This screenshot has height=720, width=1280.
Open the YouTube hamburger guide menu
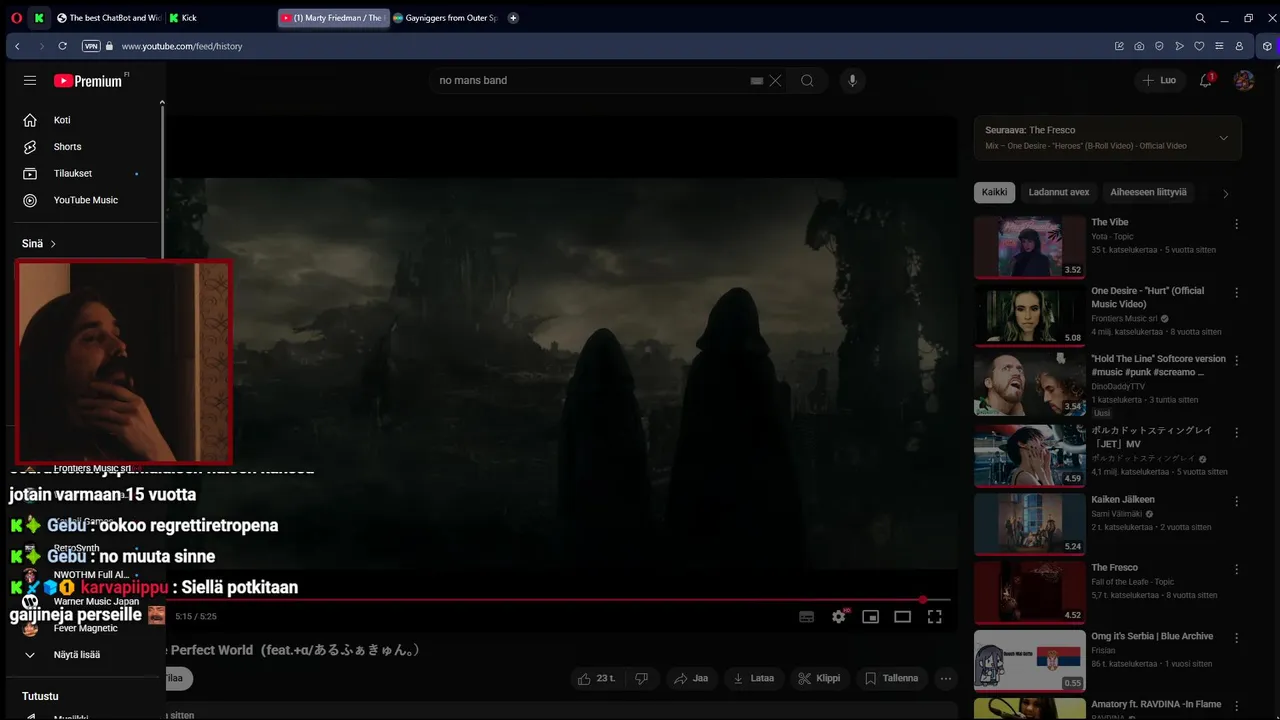[x=30, y=81]
